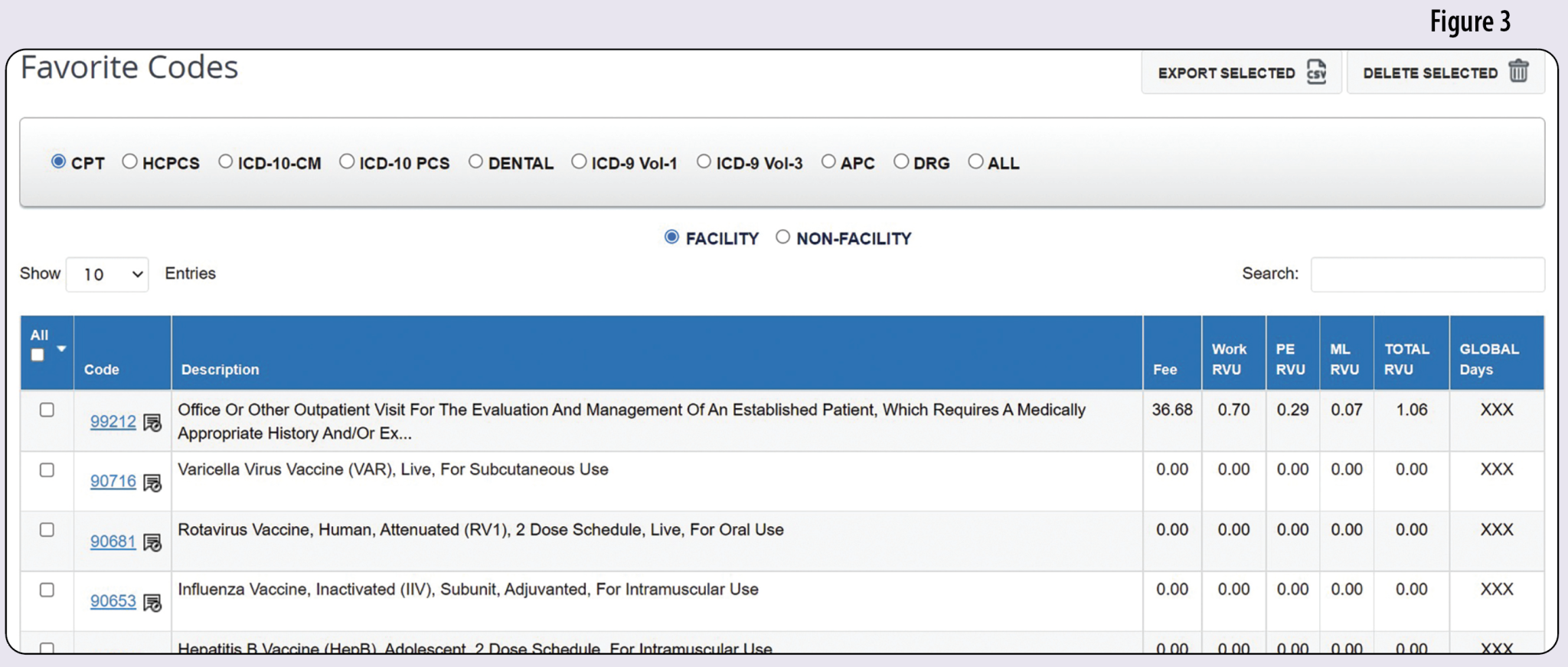Click the 36.68 fee value
The image size is (1568, 667).
[x=1172, y=410]
